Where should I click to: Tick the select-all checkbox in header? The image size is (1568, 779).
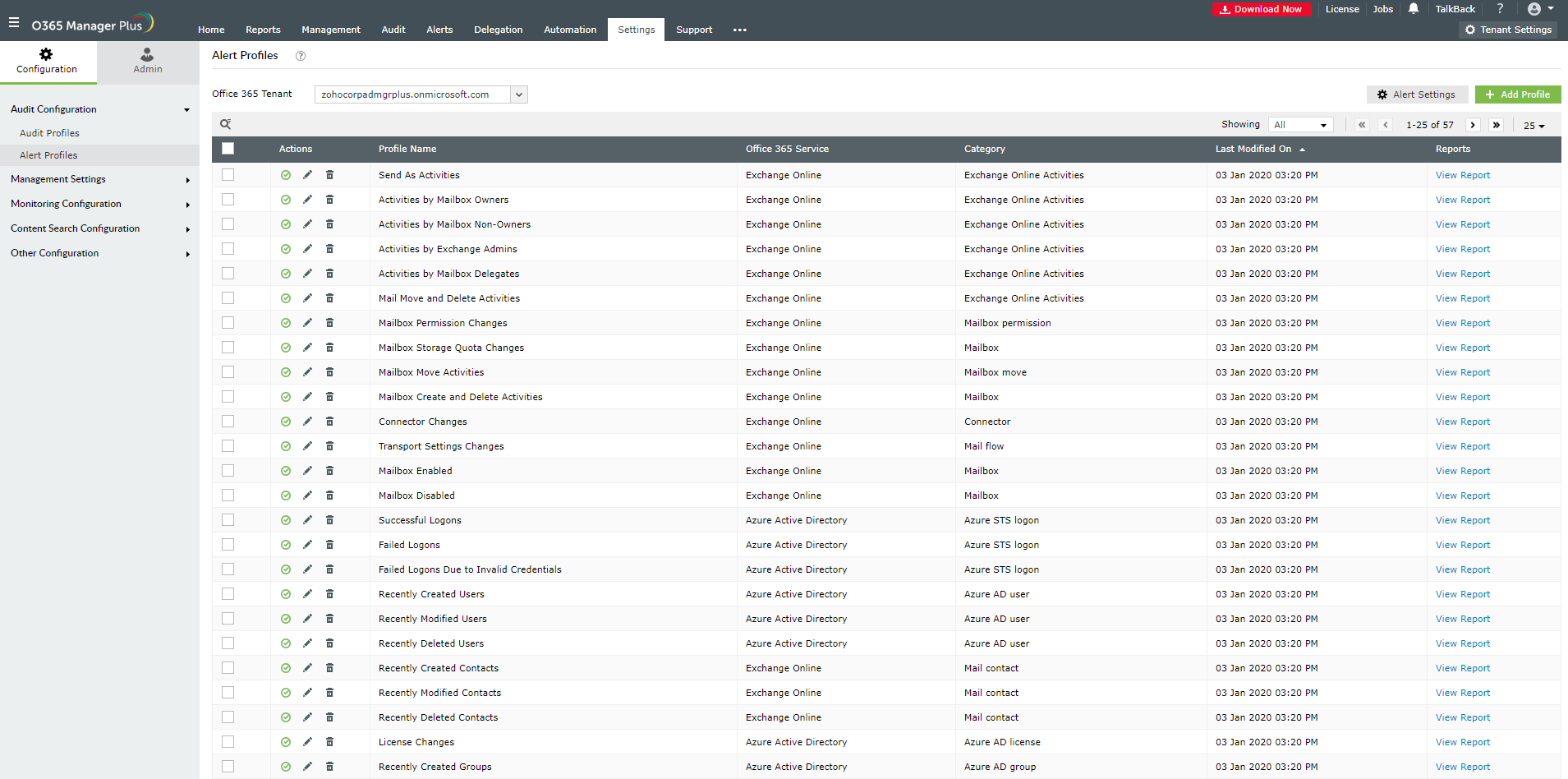pyautogui.click(x=228, y=149)
